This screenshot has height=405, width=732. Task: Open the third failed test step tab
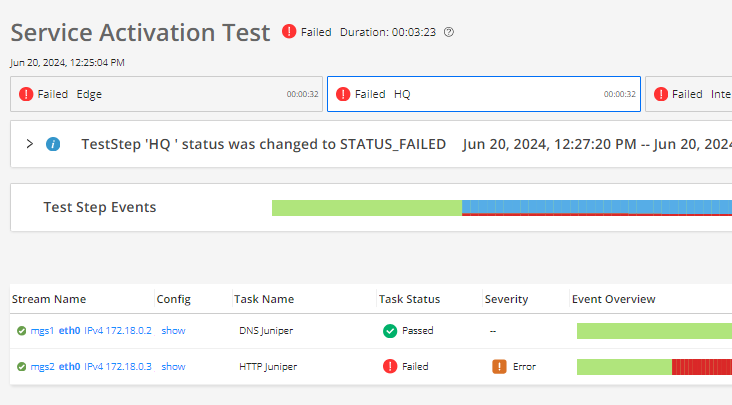[690, 94]
